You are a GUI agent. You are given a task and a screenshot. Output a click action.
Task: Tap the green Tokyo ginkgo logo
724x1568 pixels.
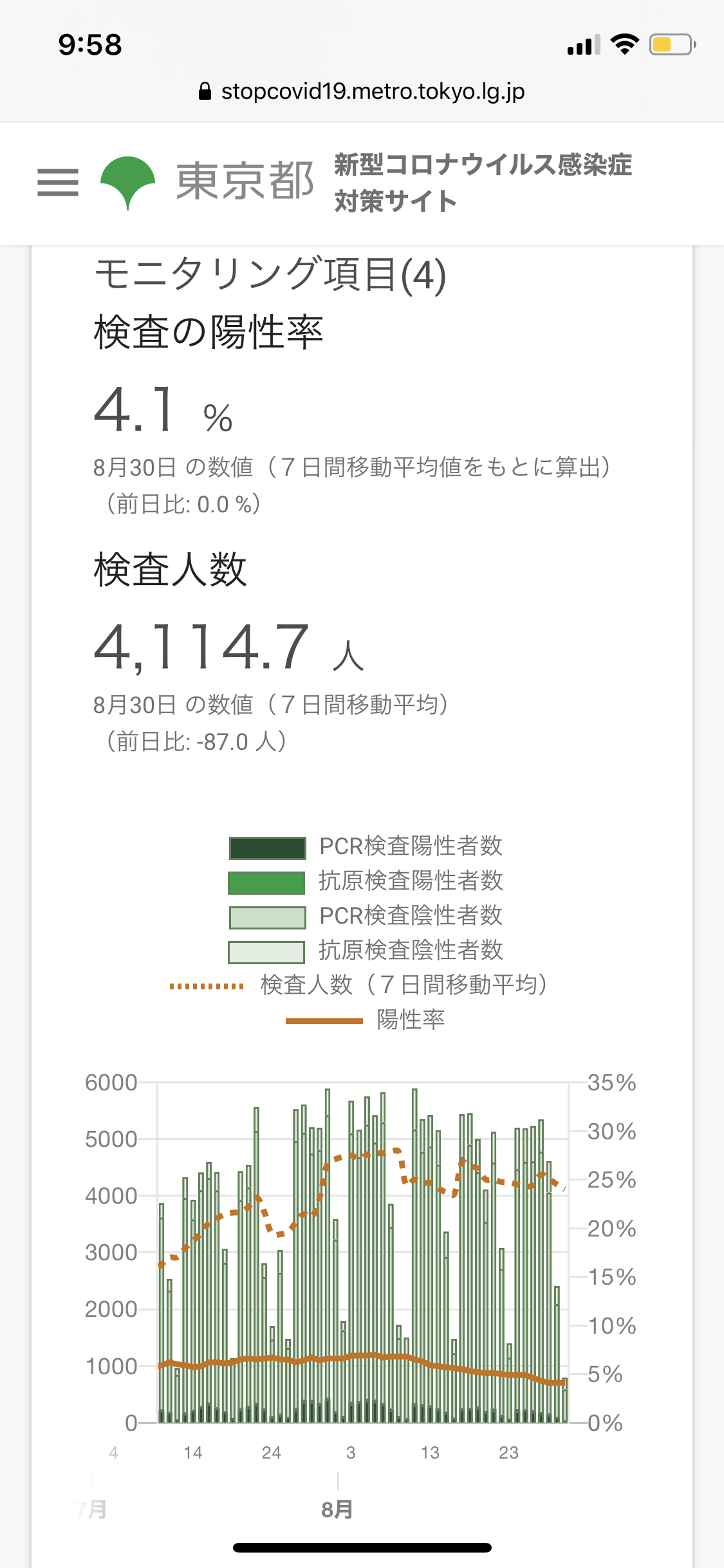[x=128, y=183]
